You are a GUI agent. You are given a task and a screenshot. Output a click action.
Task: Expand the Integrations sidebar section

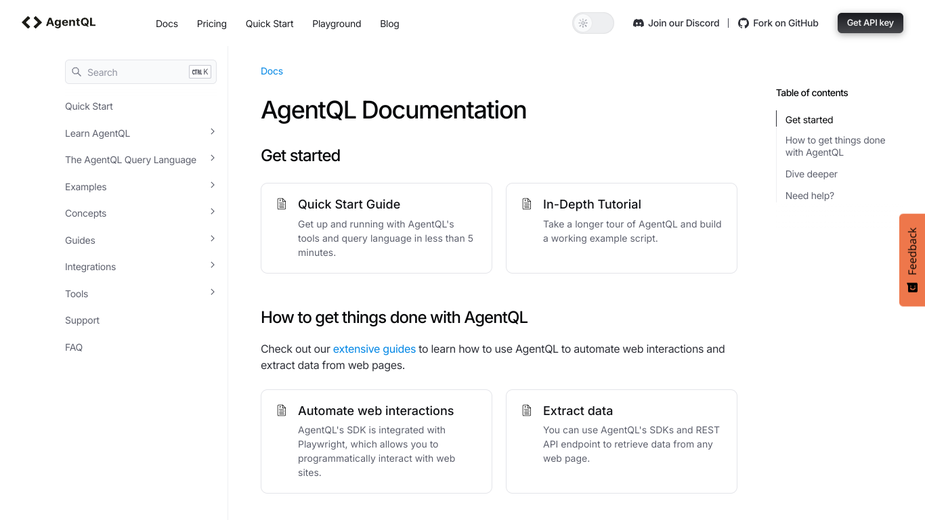212,265
